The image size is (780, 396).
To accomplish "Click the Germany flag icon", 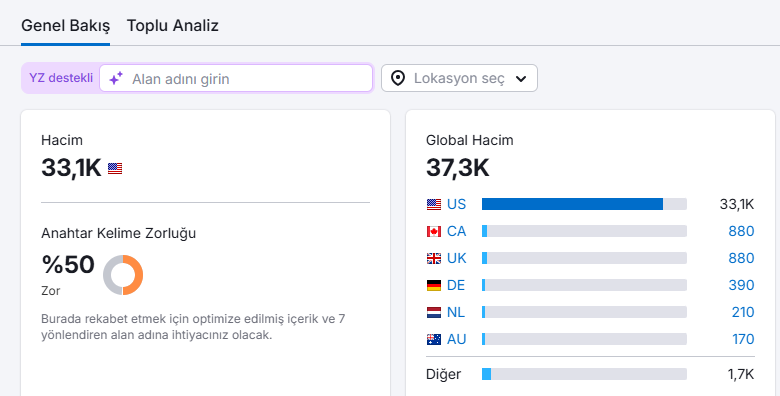I will (x=434, y=285).
